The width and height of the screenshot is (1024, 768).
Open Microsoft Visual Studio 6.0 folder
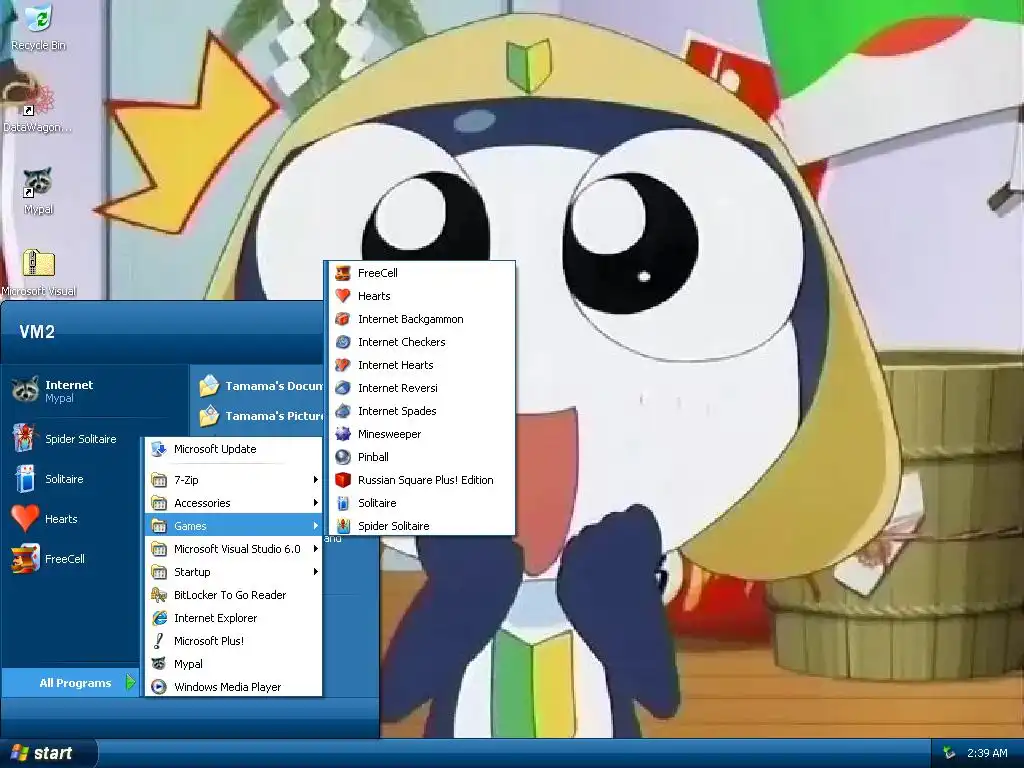click(233, 549)
